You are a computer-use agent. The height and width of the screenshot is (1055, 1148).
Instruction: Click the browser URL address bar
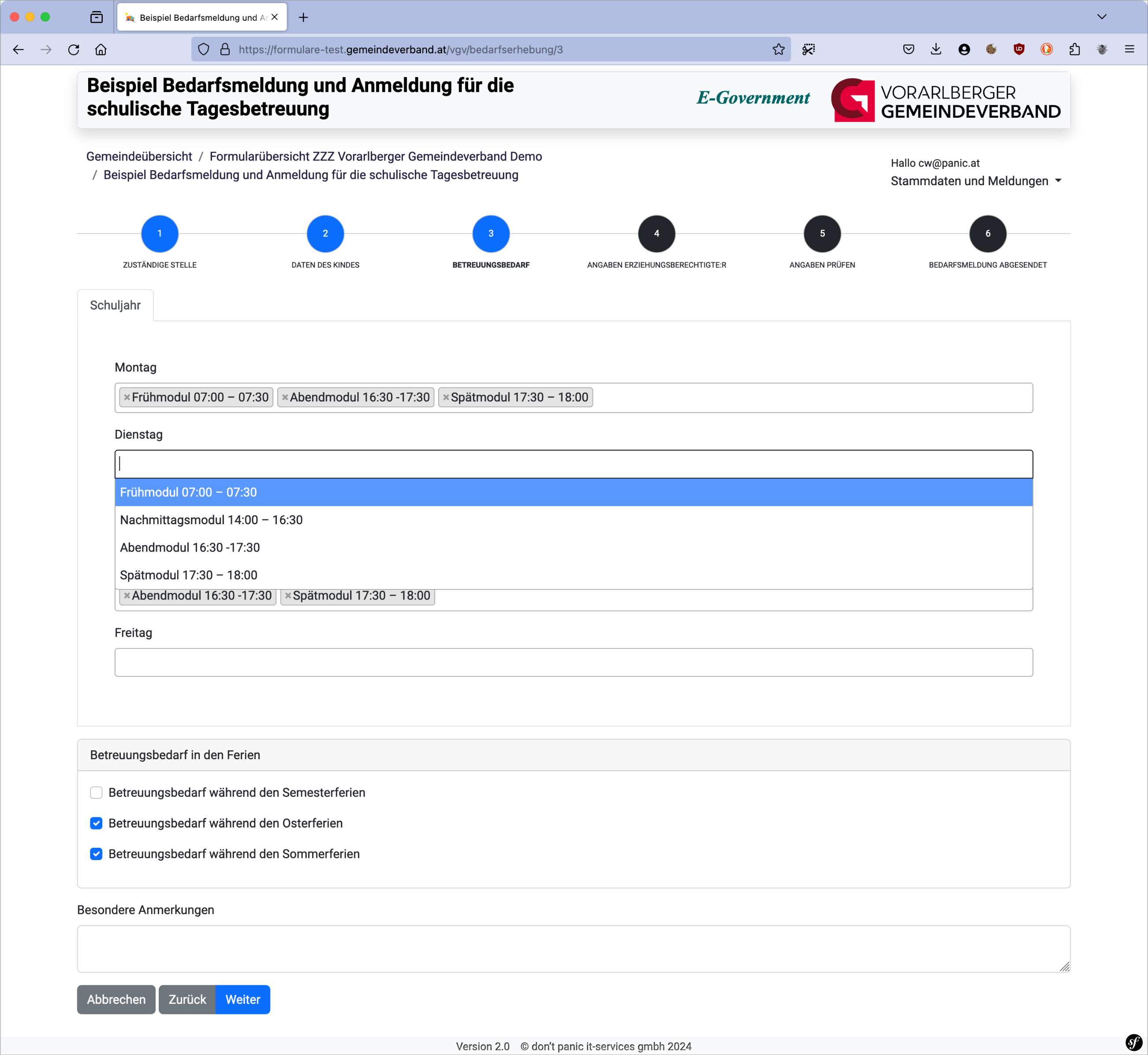[491, 50]
